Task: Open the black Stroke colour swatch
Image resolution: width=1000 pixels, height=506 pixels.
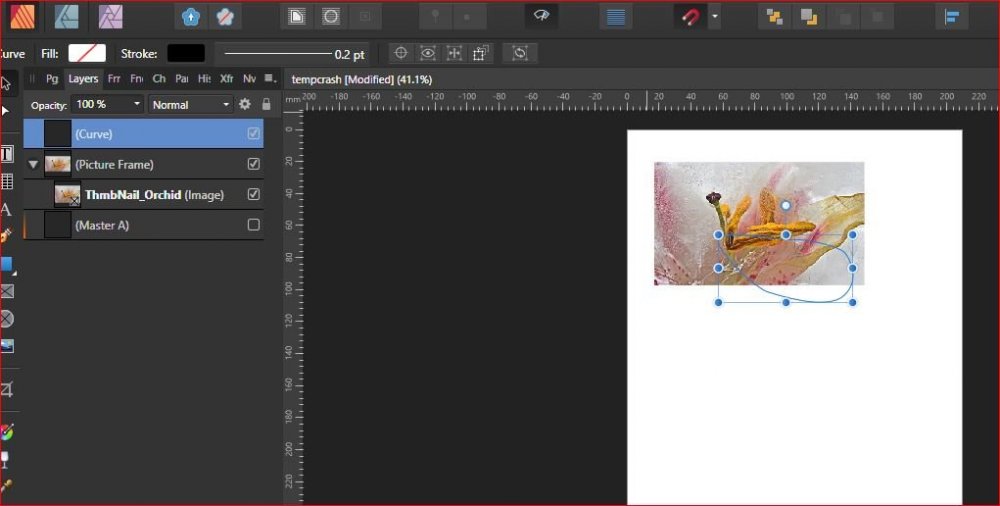Action: (186, 54)
